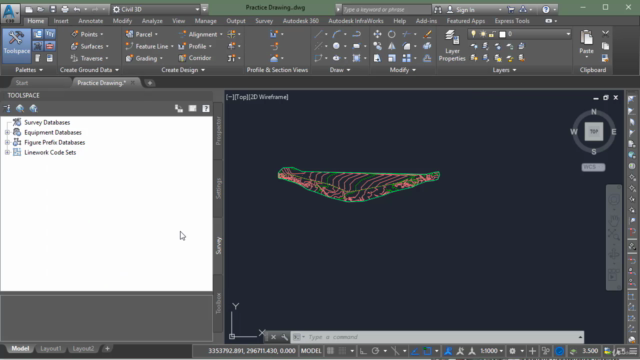The height and width of the screenshot is (360, 640).
Task: Click the keyword search box
Action: pos(386,9)
